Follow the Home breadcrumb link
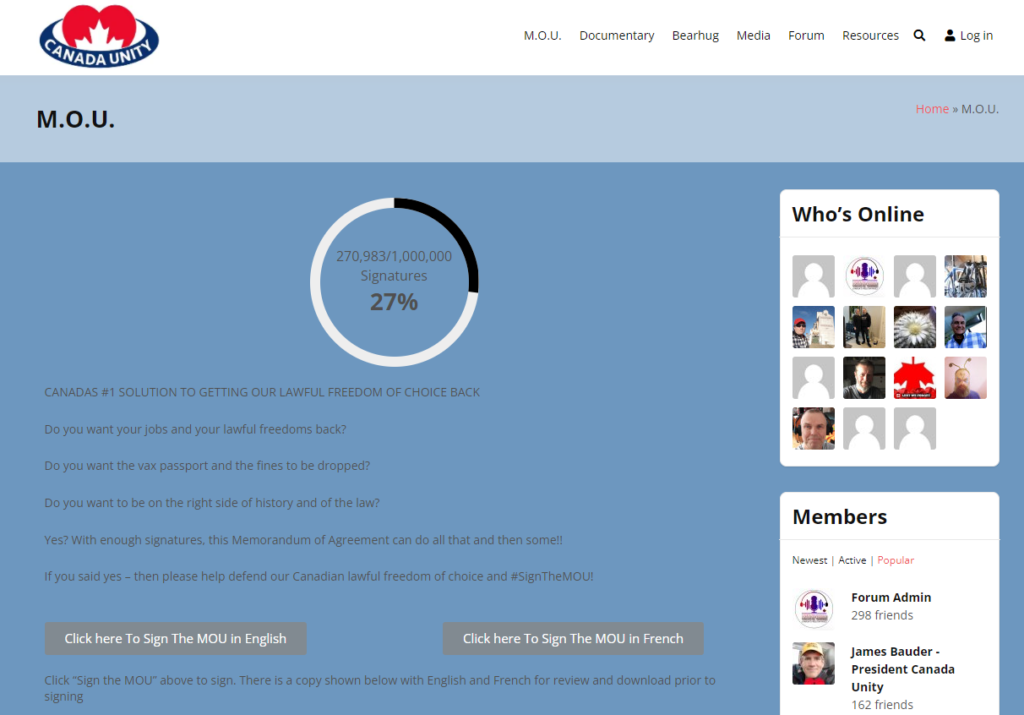 click(932, 109)
